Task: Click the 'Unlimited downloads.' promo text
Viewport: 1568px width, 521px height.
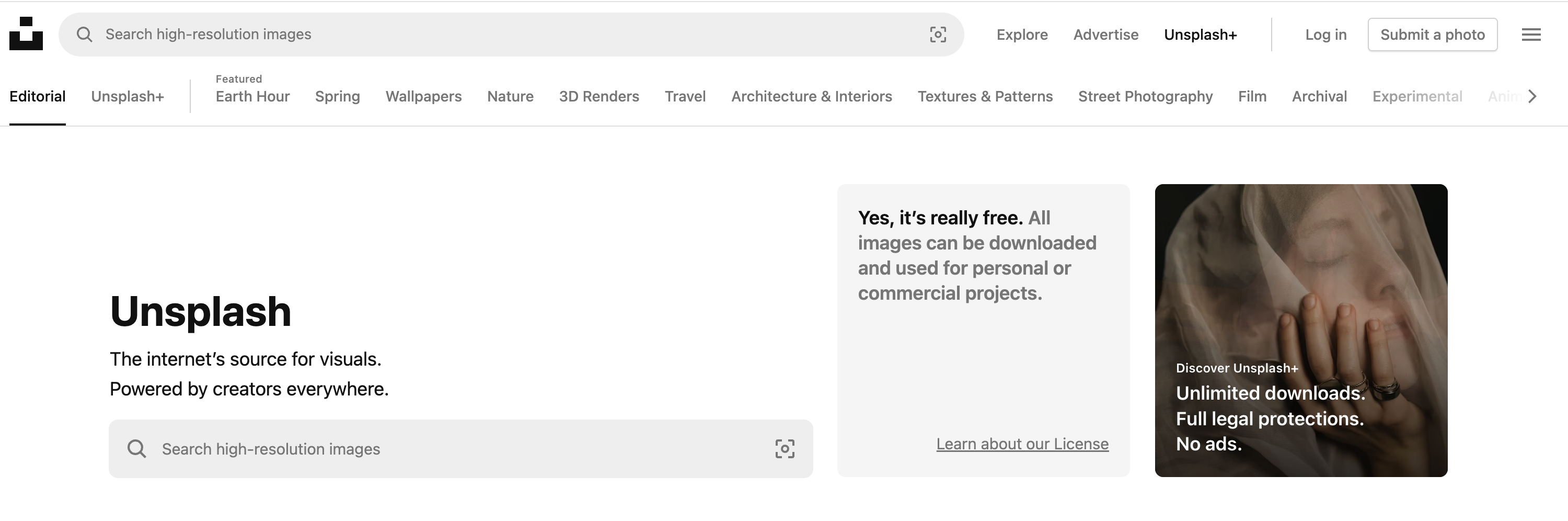Action: pos(1271,393)
